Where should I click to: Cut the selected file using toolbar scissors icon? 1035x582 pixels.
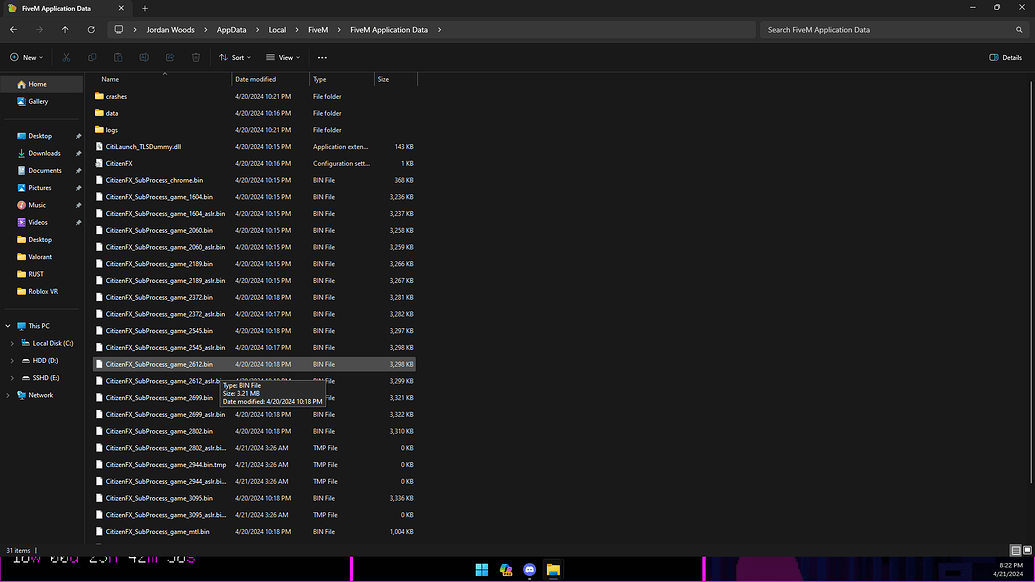[66, 57]
